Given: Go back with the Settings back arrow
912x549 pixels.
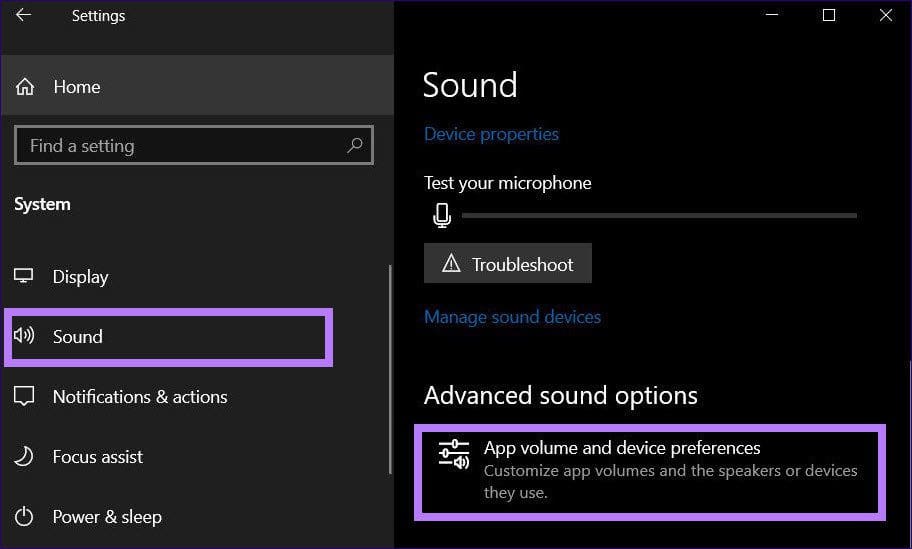Looking at the screenshot, I should point(23,15).
